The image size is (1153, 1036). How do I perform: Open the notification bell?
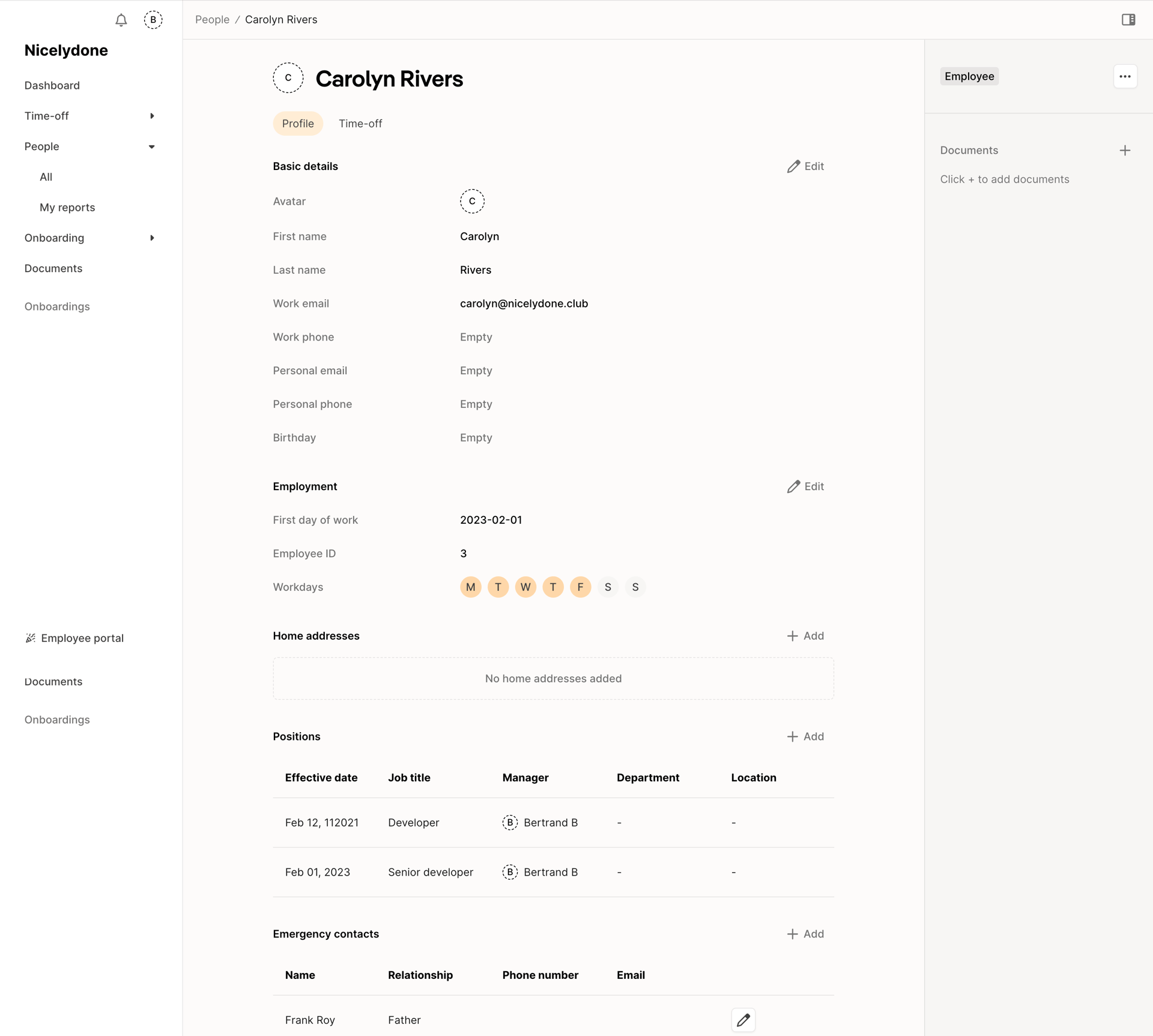coord(120,20)
